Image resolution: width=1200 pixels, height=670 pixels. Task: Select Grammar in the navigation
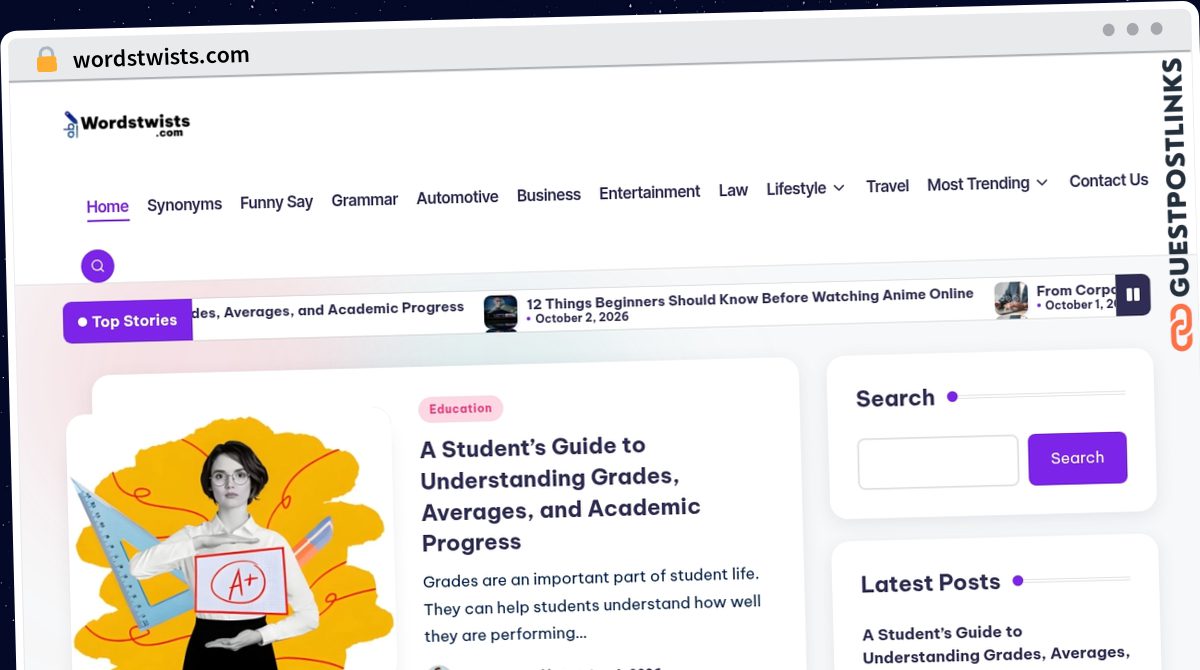coord(365,200)
